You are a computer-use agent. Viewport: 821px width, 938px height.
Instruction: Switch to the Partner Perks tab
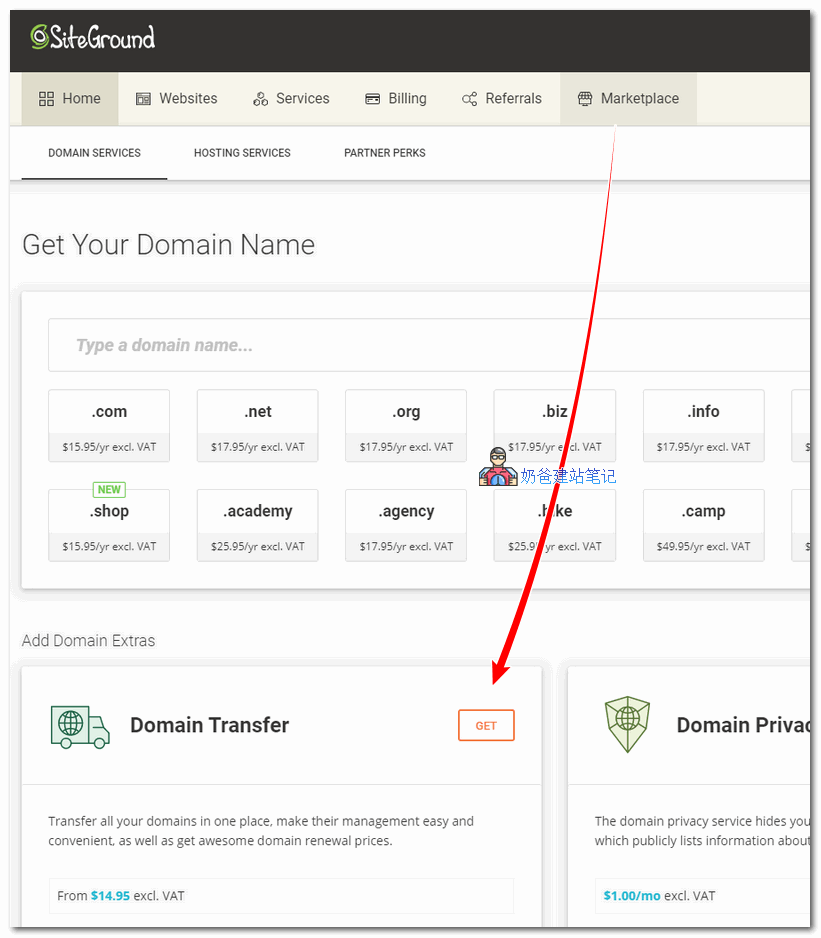(385, 153)
